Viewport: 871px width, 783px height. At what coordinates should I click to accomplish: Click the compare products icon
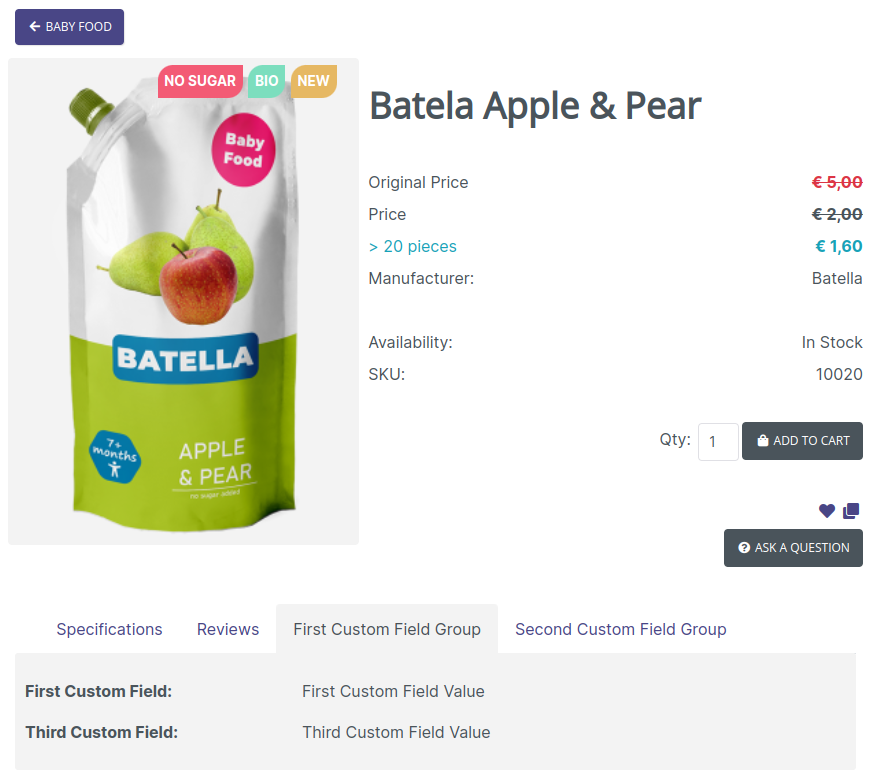tap(851, 510)
